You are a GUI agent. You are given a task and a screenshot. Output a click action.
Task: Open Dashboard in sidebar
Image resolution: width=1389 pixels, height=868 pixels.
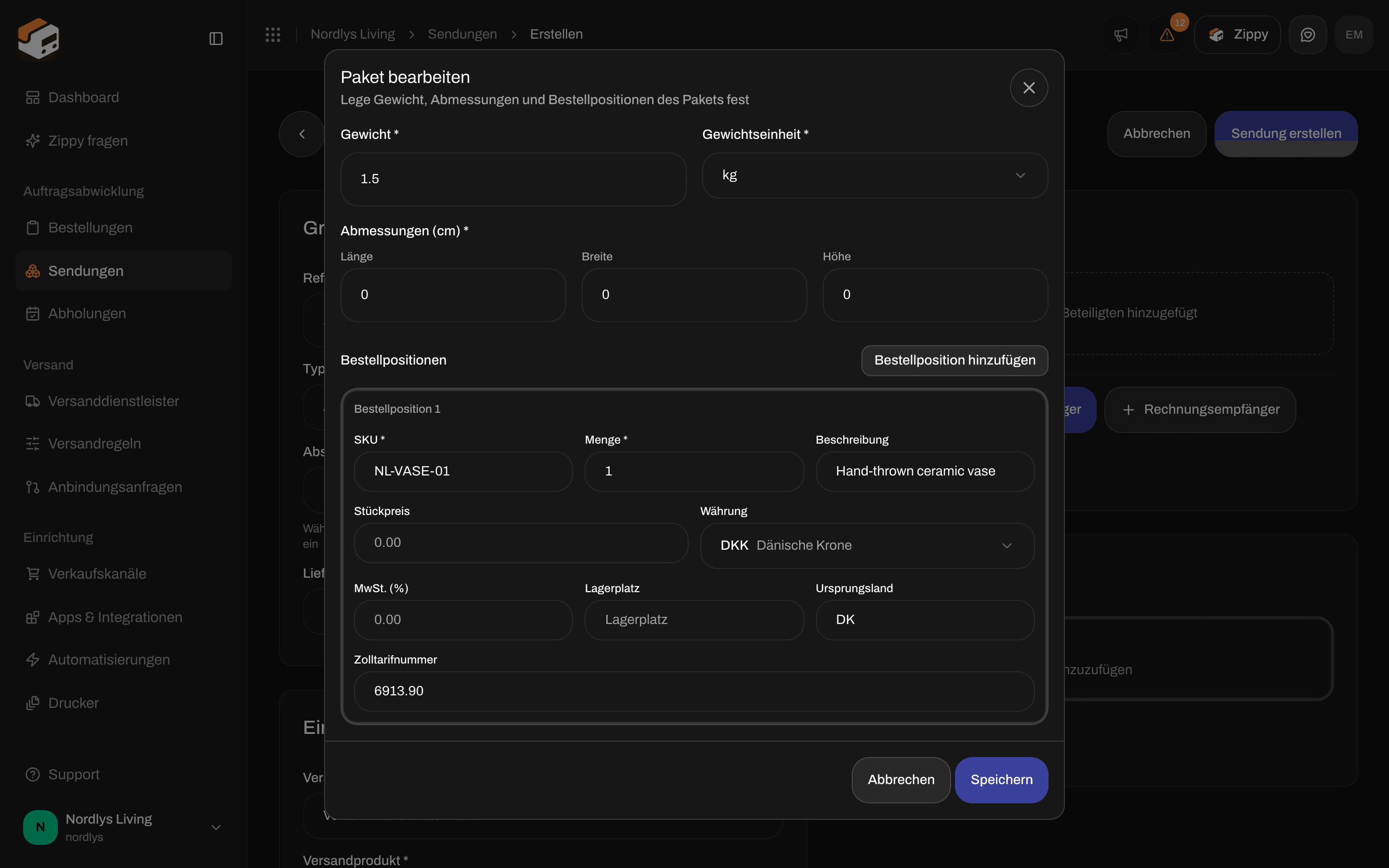pos(123,97)
